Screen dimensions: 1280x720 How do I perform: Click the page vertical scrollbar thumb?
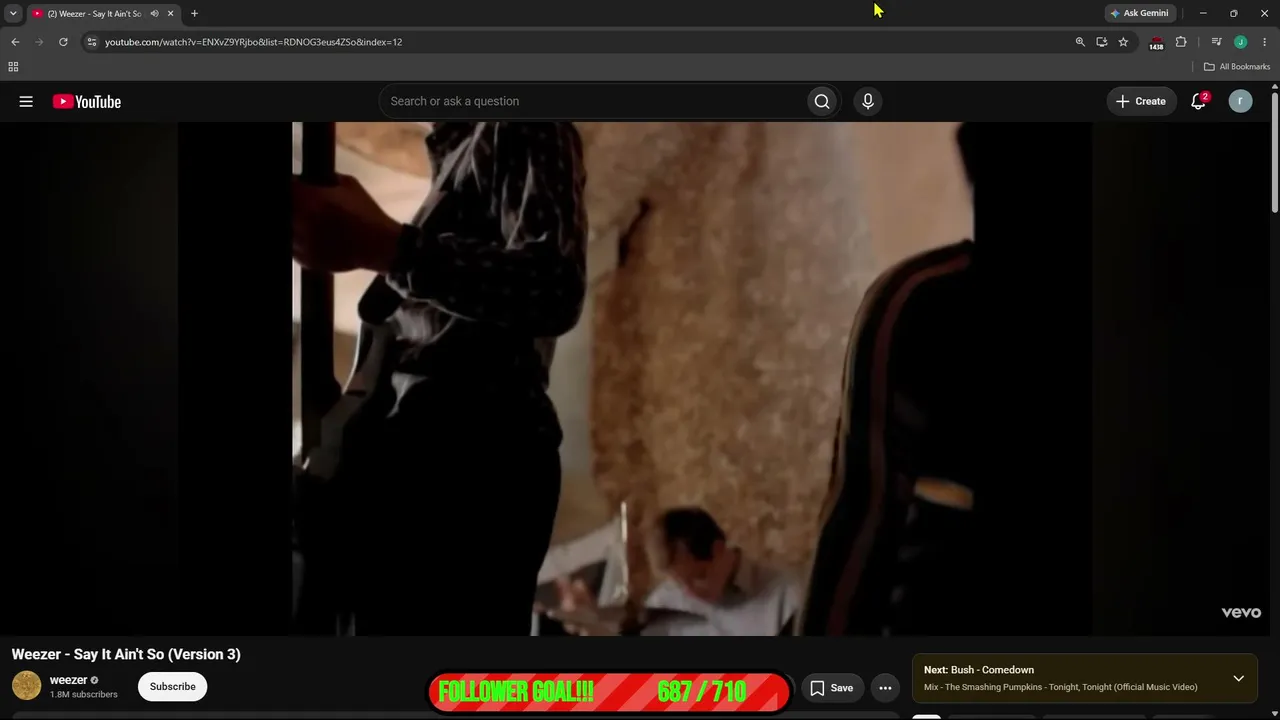coord(1275,150)
